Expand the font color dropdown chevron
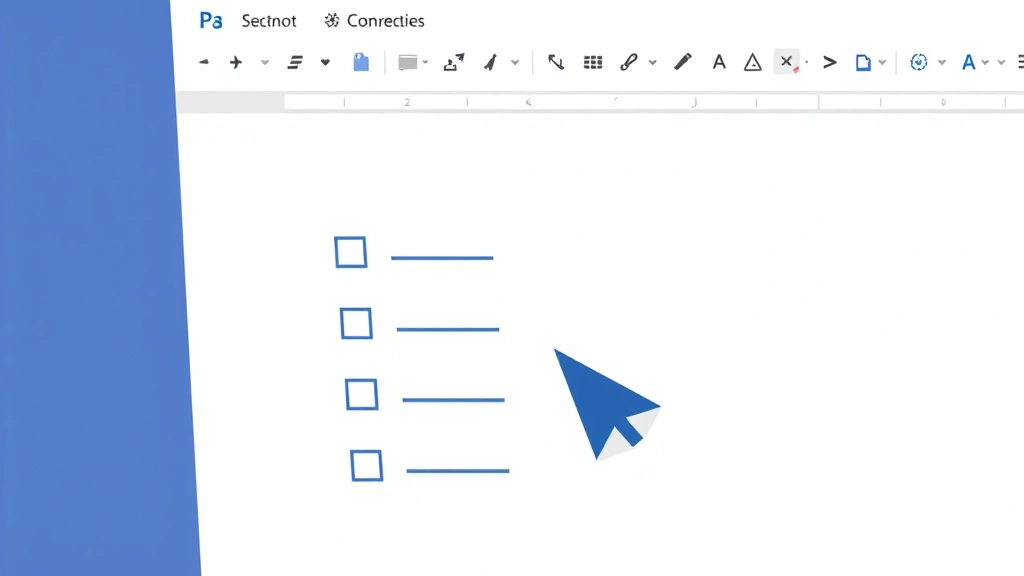Viewport: 1024px width, 576px height. coord(985,61)
